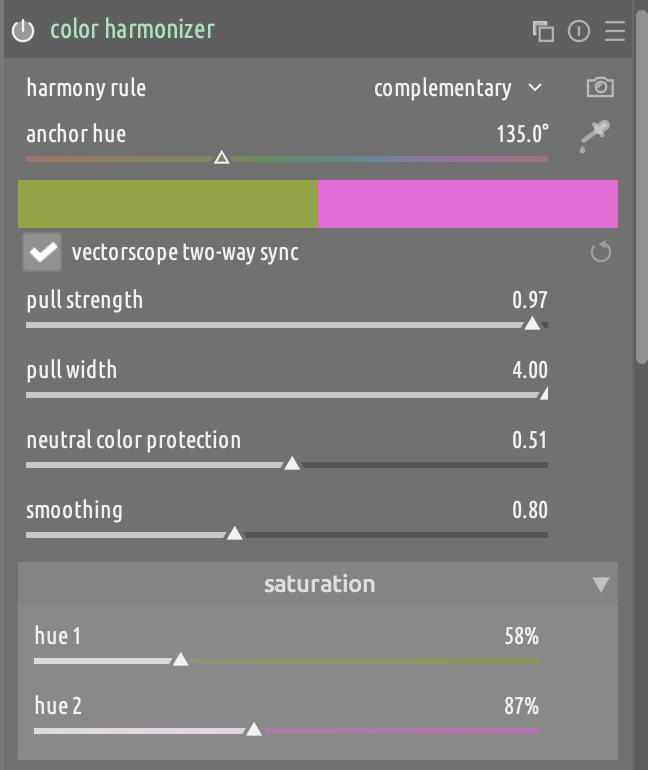This screenshot has width=648, height=770.
Task: Click the smoothing slider
Action: pos(286,534)
